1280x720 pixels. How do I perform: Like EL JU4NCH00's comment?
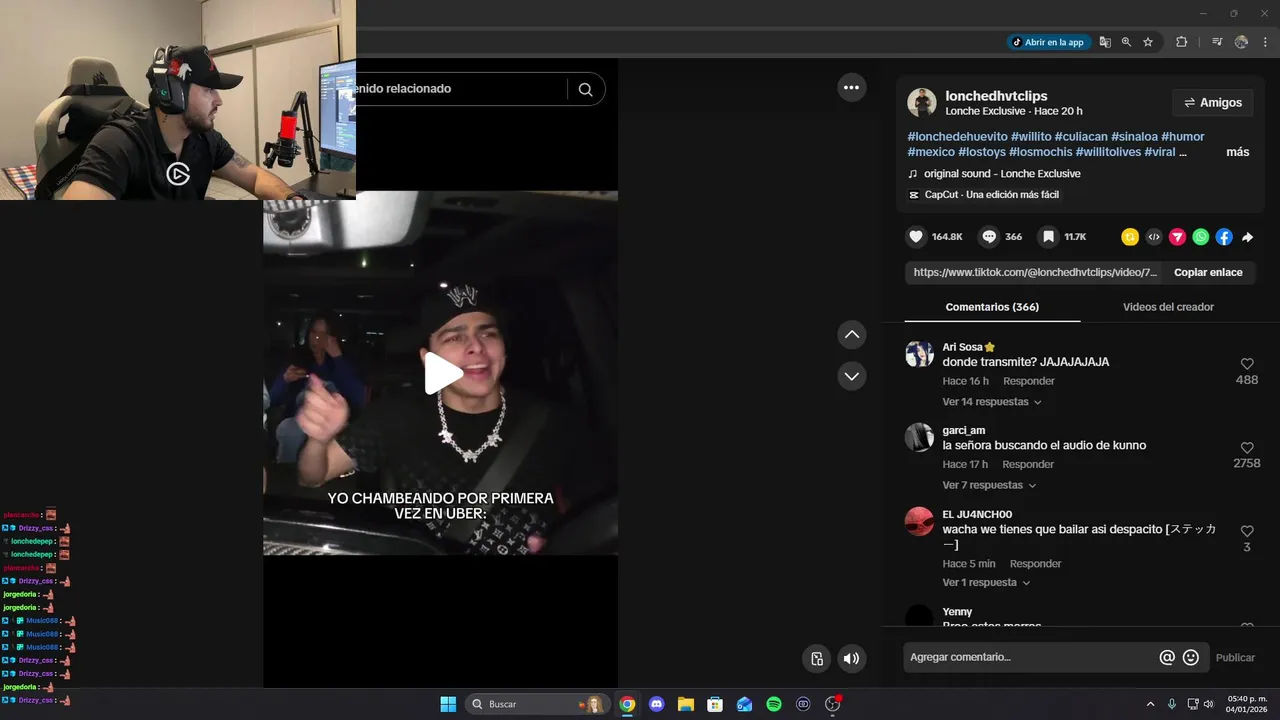click(1247, 531)
